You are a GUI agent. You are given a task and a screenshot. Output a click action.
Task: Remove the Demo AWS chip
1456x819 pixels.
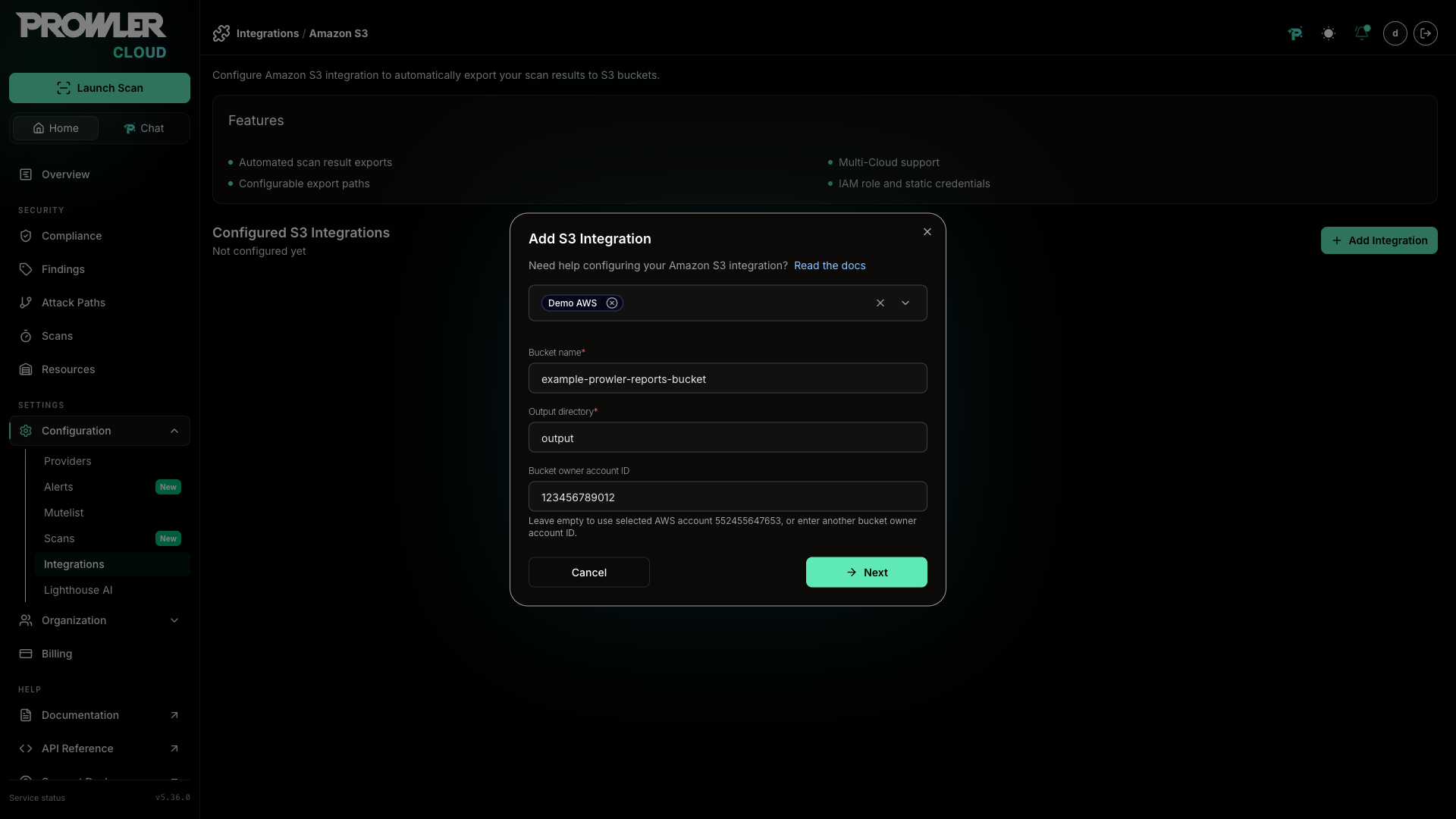pos(612,303)
